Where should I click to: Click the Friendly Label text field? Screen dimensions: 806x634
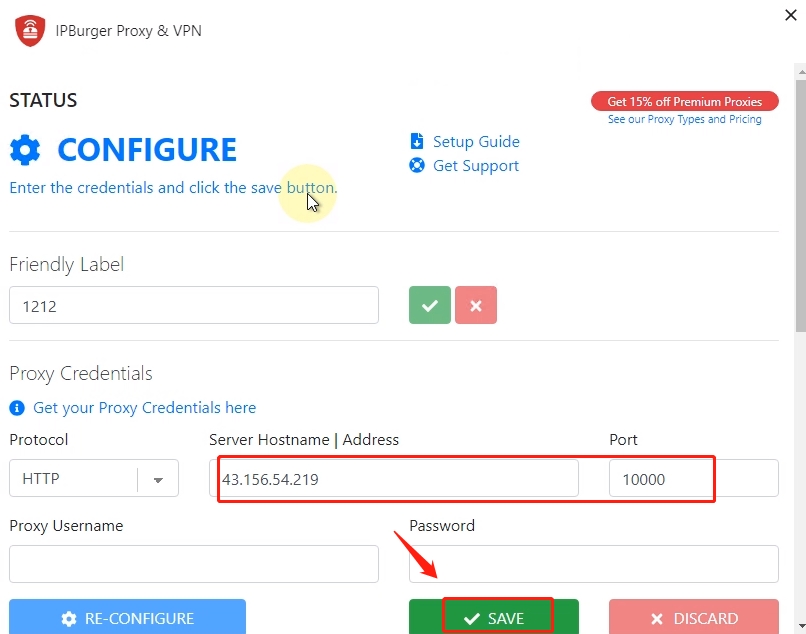(194, 306)
